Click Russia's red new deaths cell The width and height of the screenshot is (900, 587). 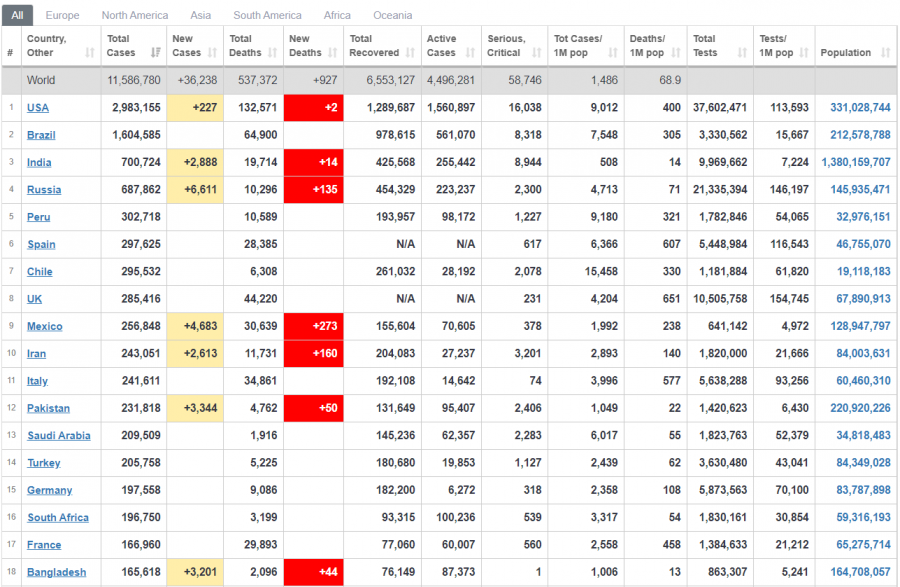pos(313,190)
